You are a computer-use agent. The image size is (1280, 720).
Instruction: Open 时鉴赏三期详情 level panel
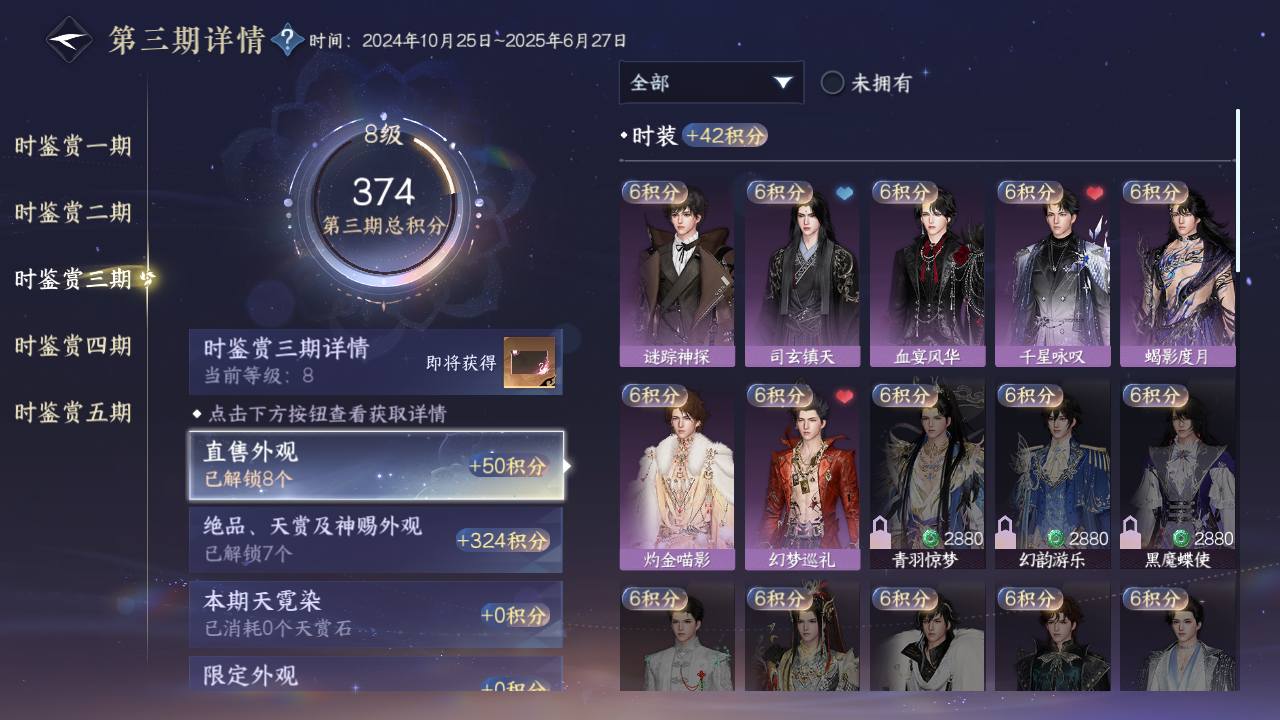376,362
